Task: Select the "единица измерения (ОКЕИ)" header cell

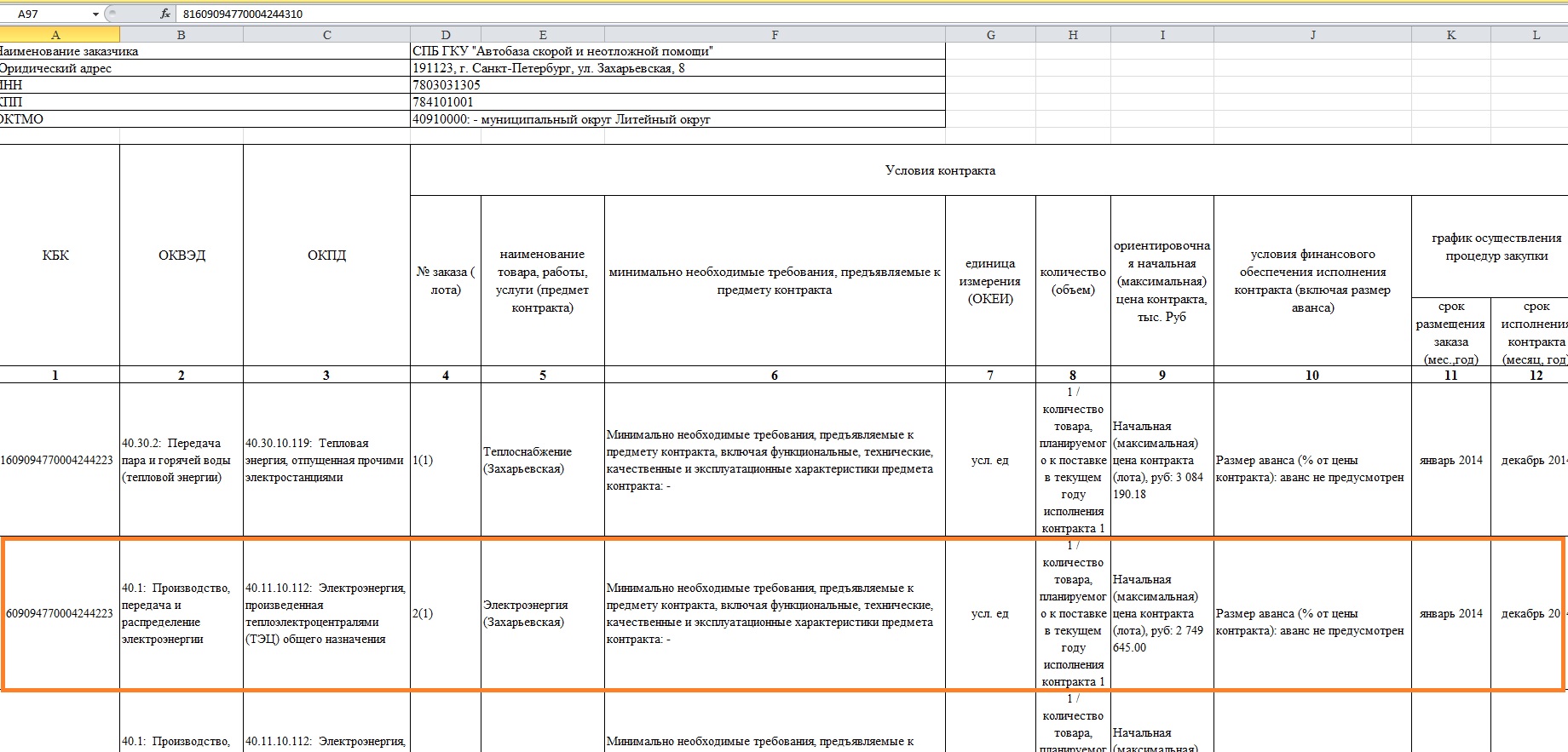Action: point(990,281)
